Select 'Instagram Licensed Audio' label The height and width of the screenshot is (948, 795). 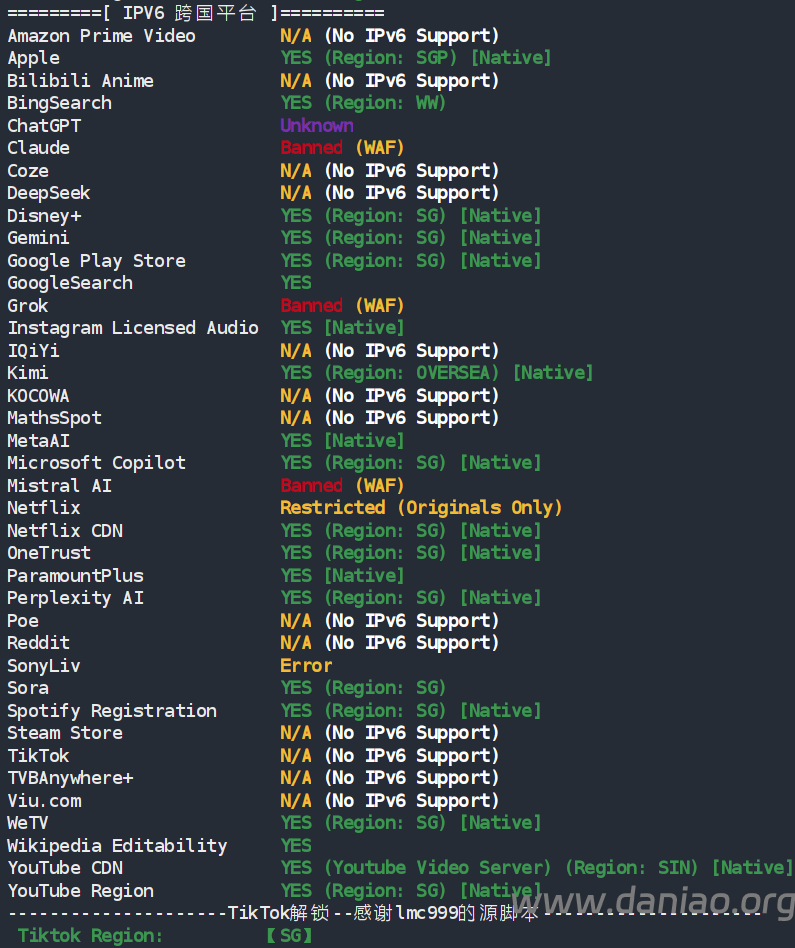coord(133,328)
